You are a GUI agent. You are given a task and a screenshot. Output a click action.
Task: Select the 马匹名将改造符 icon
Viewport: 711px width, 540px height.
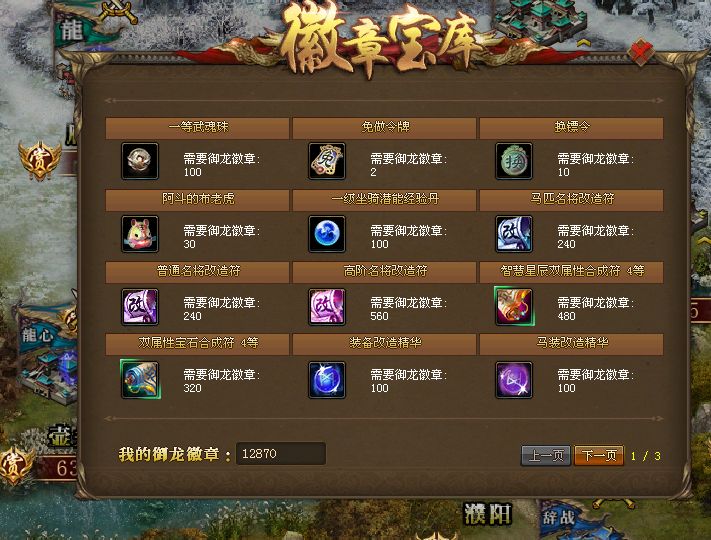(514, 234)
